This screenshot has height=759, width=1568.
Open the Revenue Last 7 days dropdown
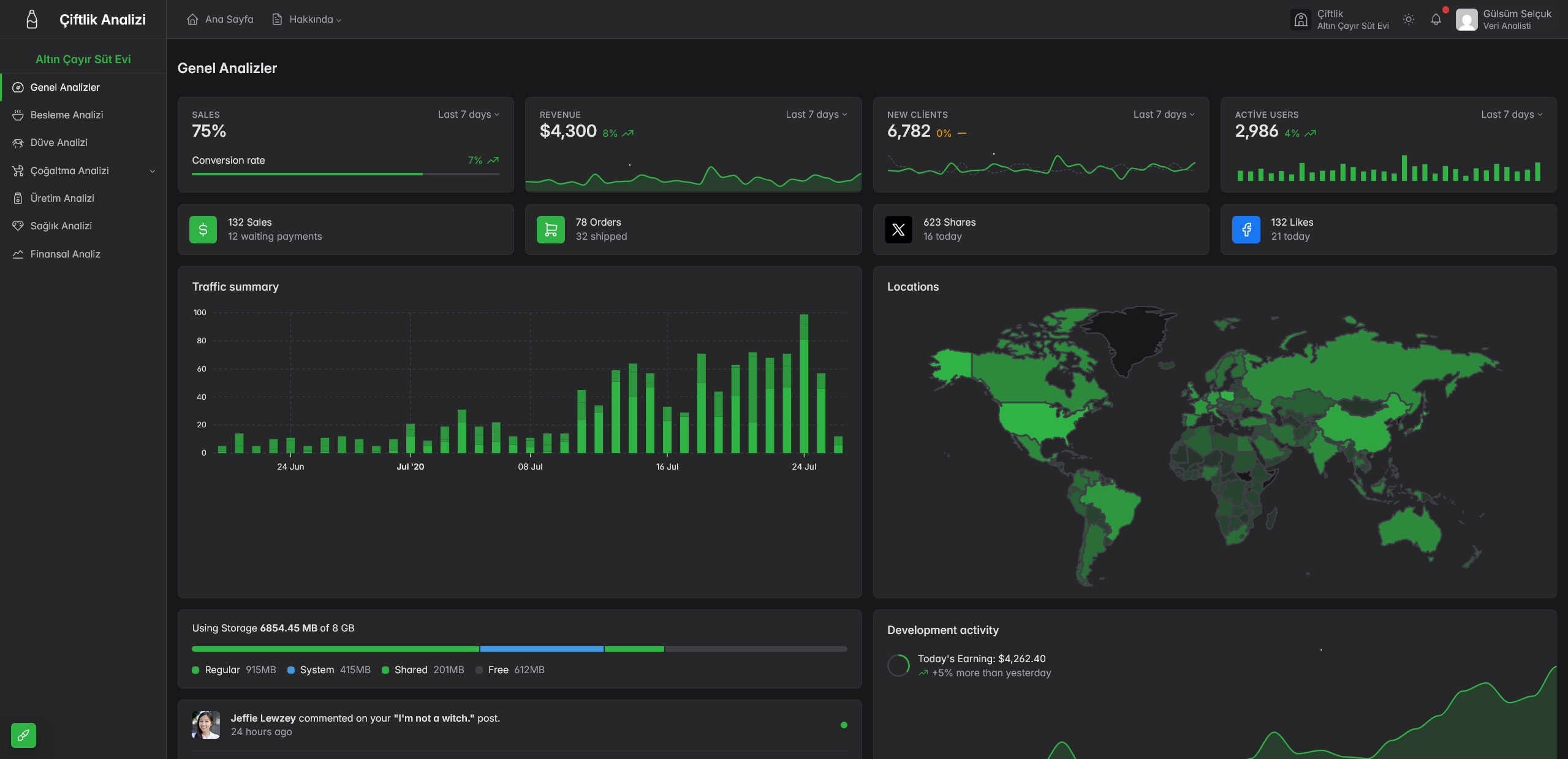(816, 115)
